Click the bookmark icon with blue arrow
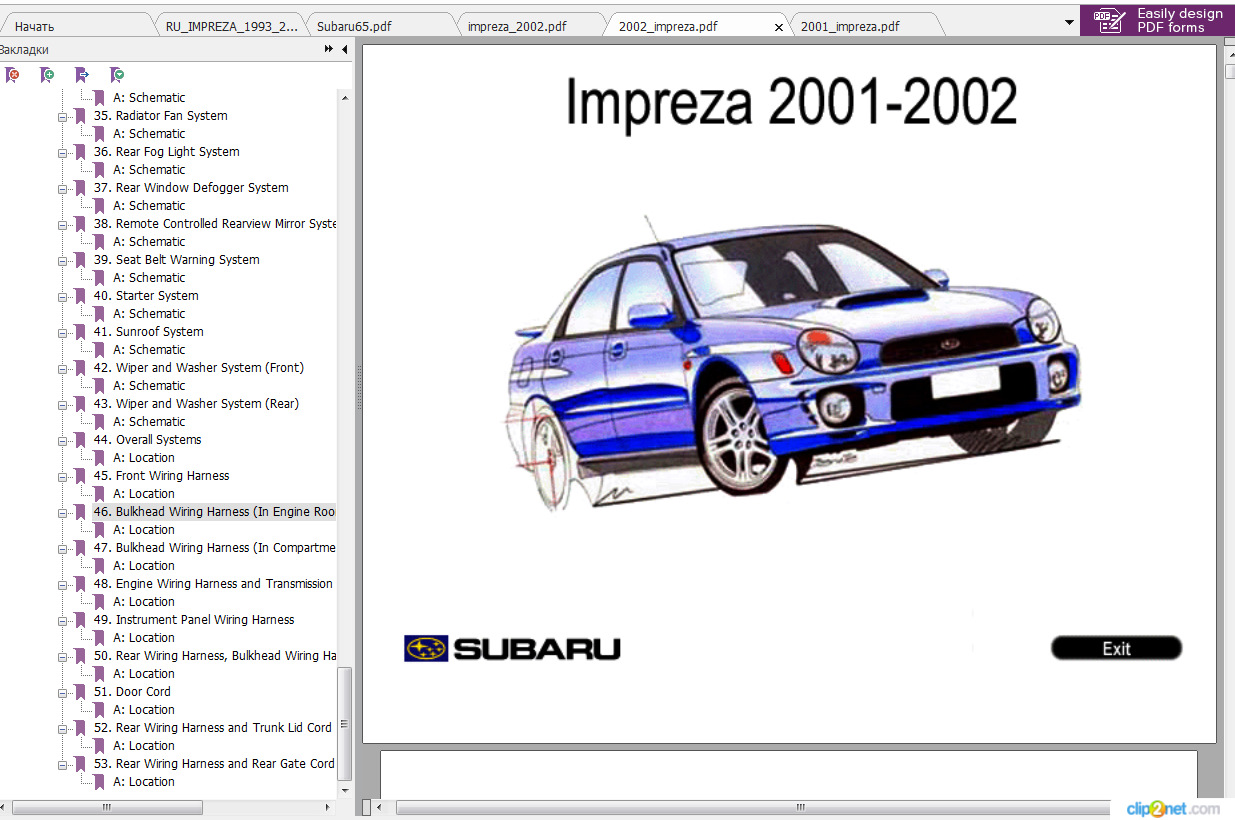Screen dimensions: 1235x820 (x=82, y=75)
